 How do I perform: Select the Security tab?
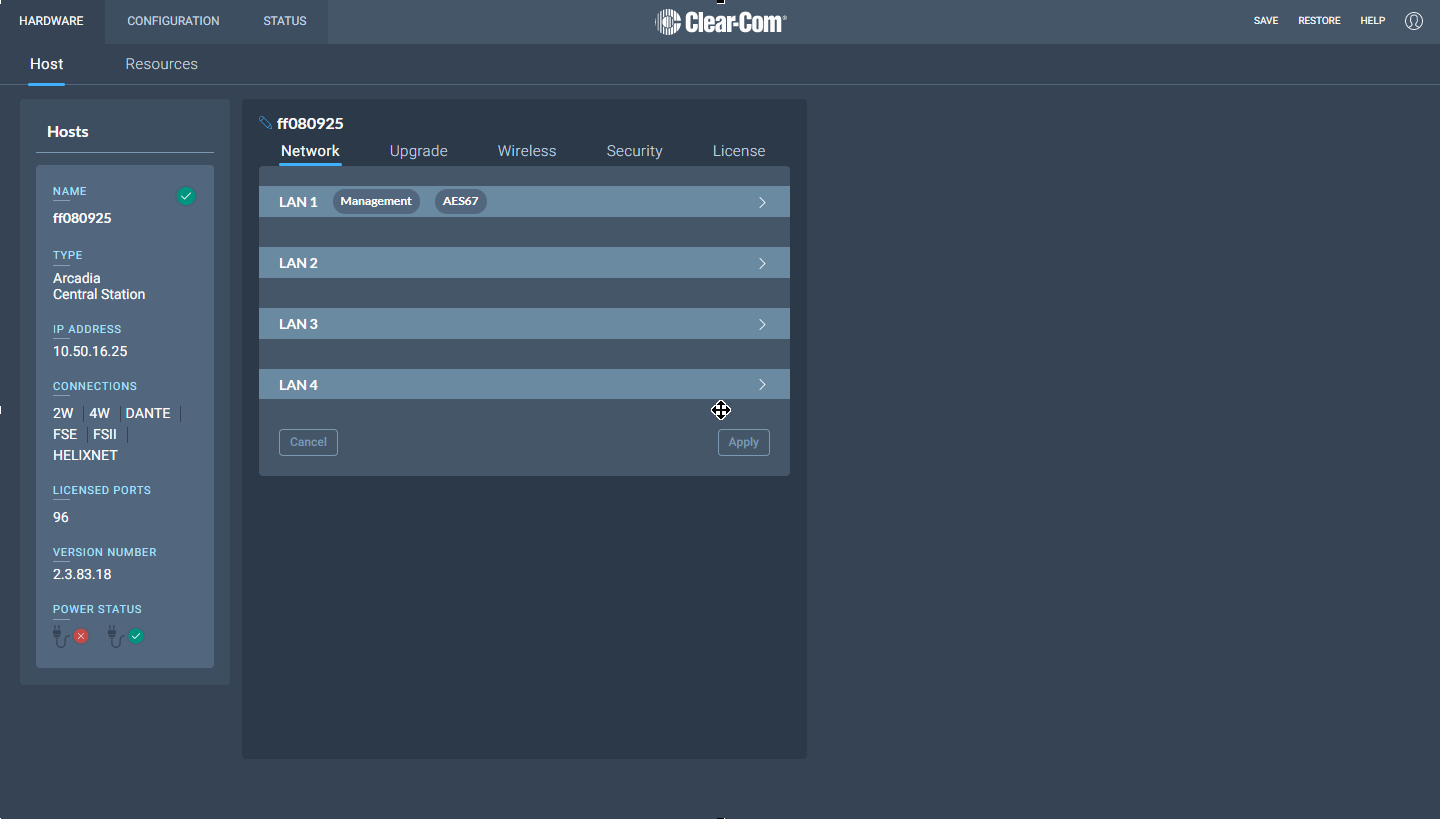pyautogui.click(x=634, y=151)
